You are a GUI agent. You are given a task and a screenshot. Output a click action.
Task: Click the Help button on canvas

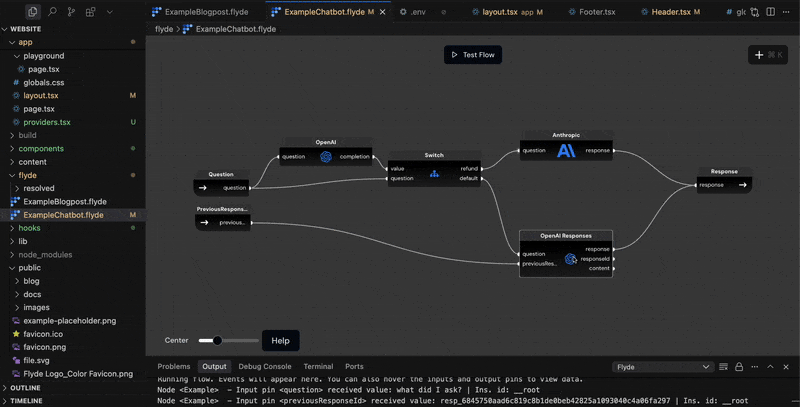tap(280, 340)
